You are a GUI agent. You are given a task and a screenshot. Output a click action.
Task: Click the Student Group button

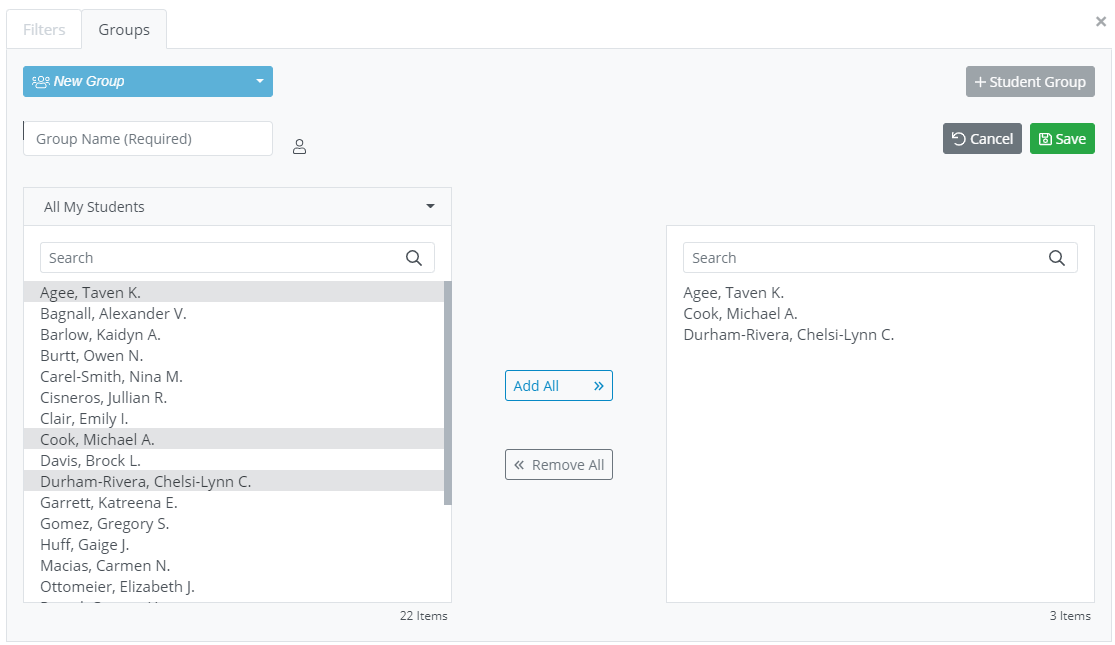tap(1030, 82)
